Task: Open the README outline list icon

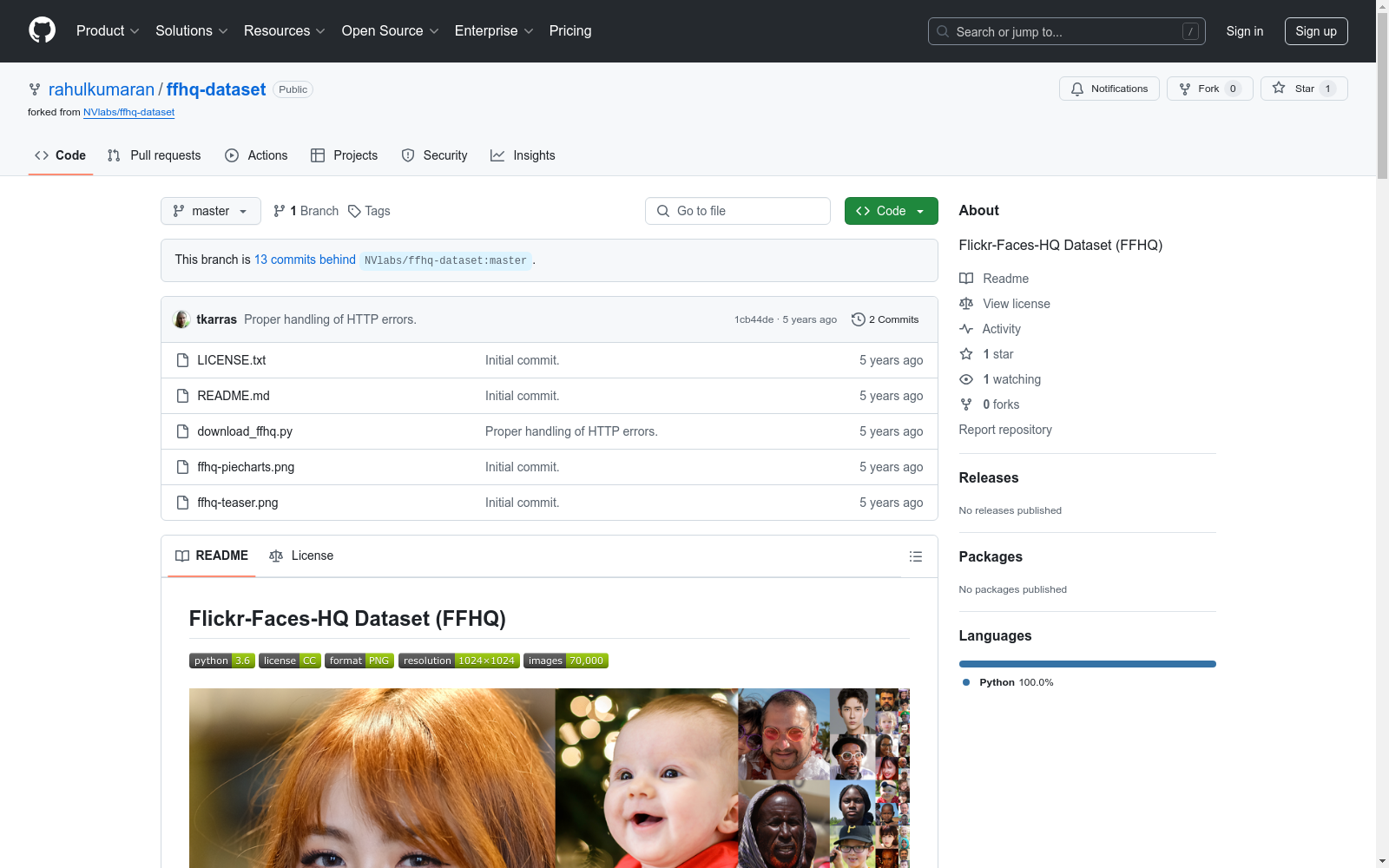Action: pos(915,556)
